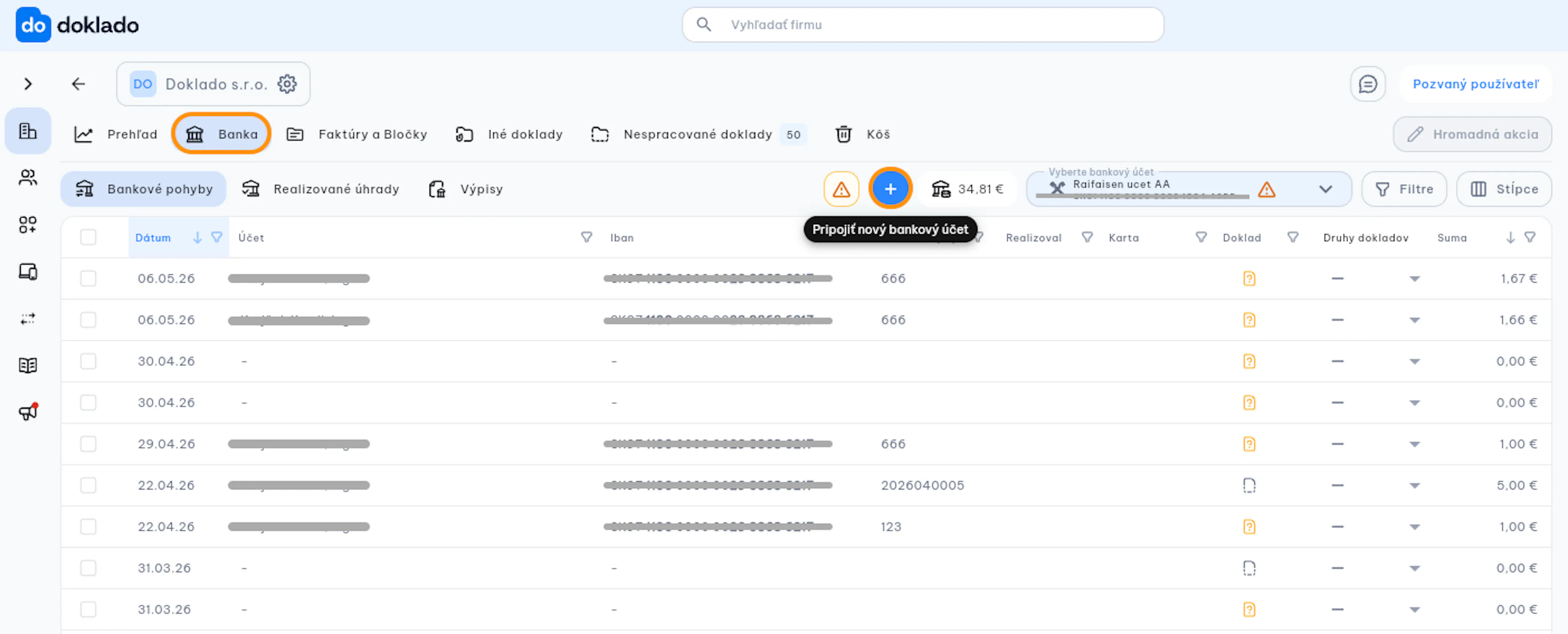
Task: Open Druhy dokladov dropdown in 1,67 € row
Action: [1414, 279]
